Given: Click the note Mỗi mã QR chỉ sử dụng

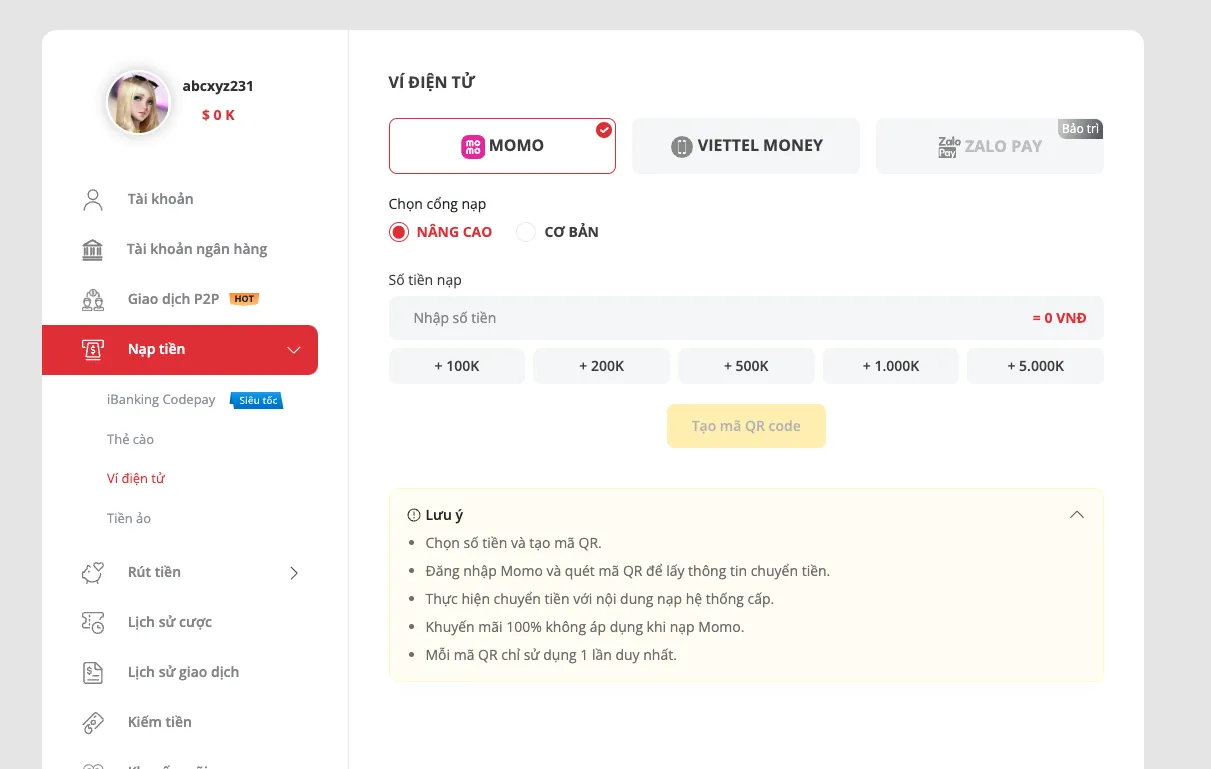Looking at the screenshot, I should (551, 655).
